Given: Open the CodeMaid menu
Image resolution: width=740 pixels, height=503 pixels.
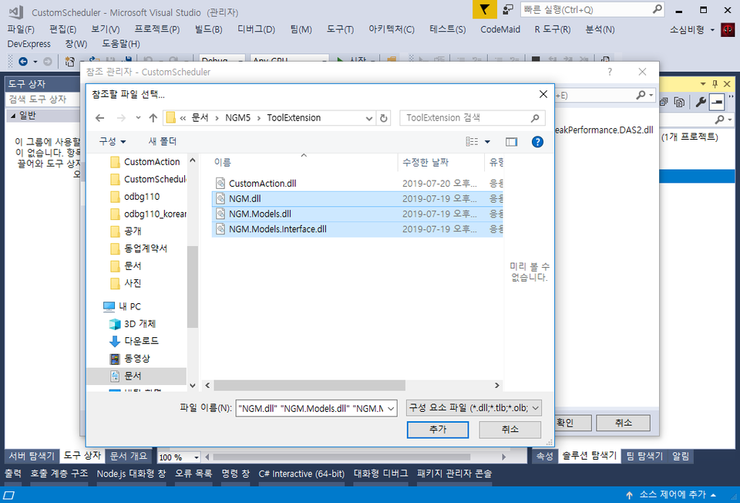Looking at the screenshot, I should [x=500, y=30].
